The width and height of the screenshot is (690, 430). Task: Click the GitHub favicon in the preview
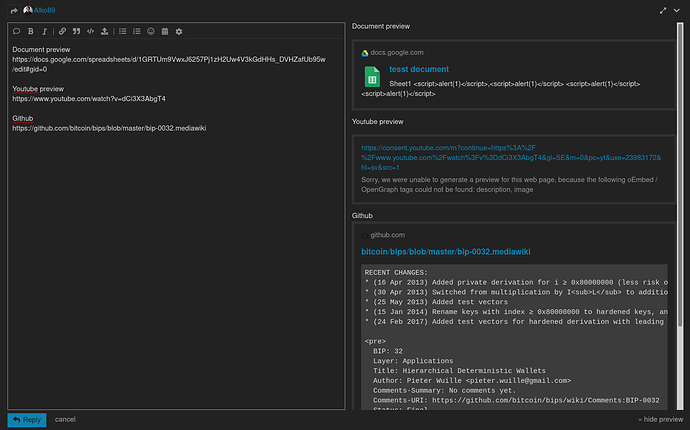(365, 235)
